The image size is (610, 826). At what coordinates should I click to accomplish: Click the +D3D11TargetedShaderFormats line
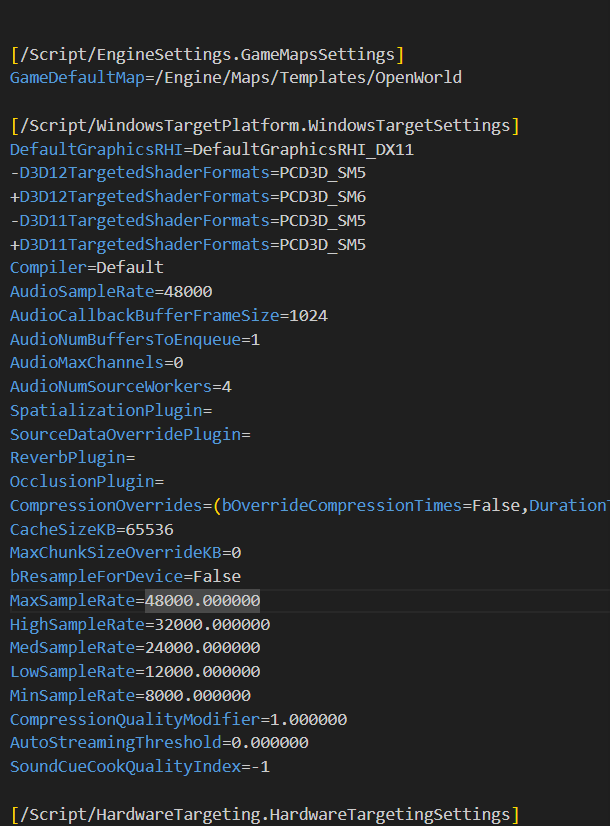[188, 245]
